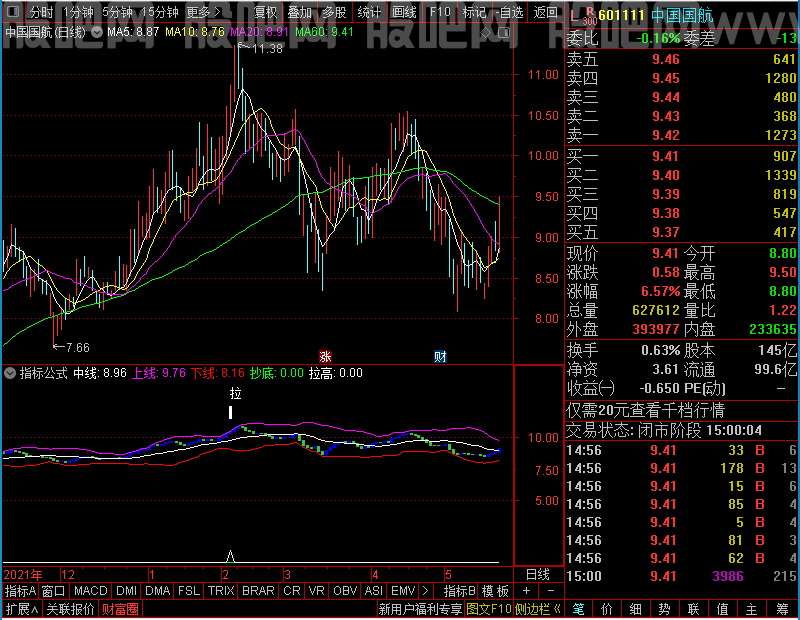
Task: Click 日线 period label at chart corner
Action: tap(538, 575)
